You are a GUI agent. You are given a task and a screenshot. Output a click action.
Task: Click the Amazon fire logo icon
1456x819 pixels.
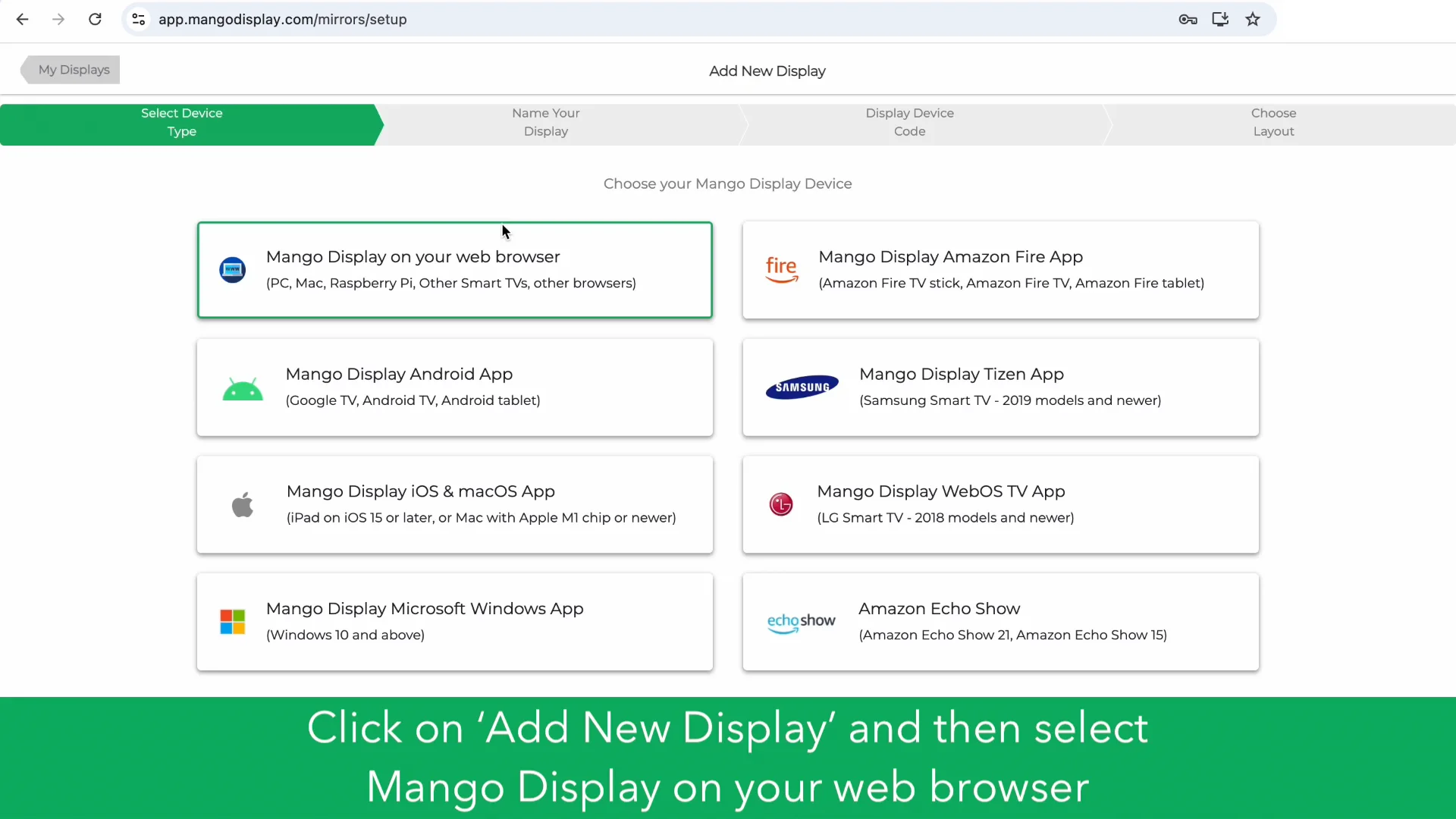pos(781,270)
